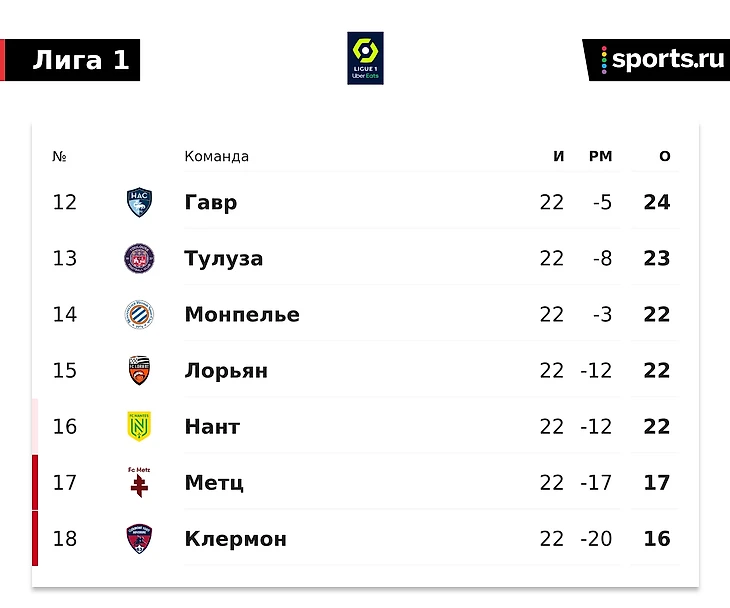Screen dimensions: 730x608
Task: Click the Toulouse club crest
Action: tap(139, 258)
